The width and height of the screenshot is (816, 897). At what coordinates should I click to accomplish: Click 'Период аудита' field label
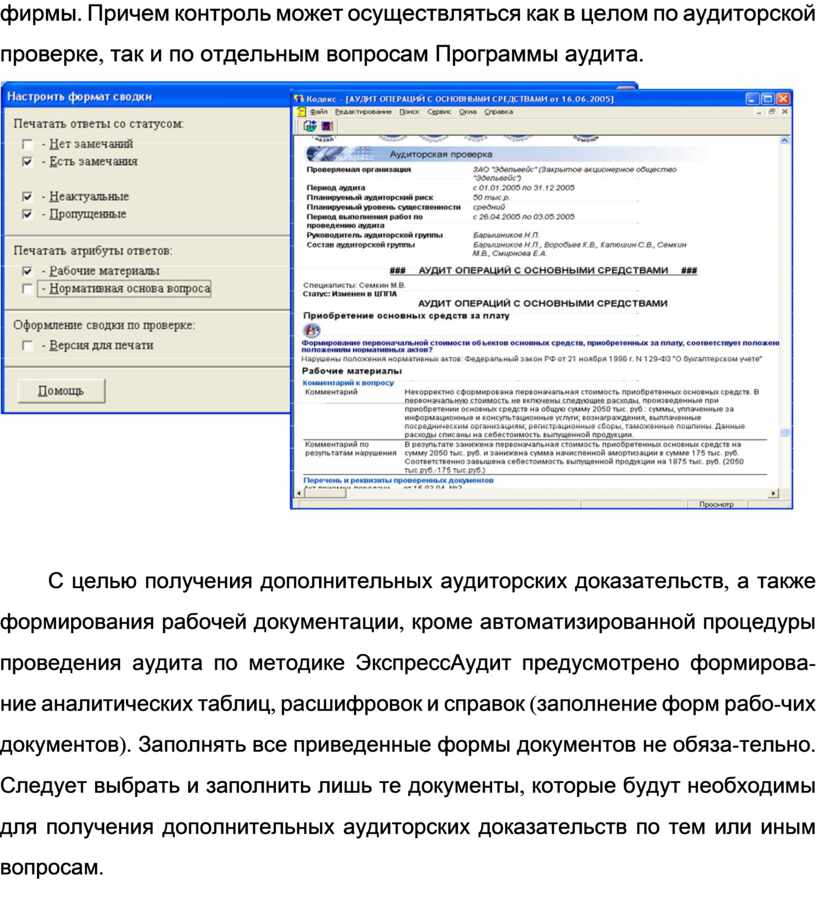336,188
